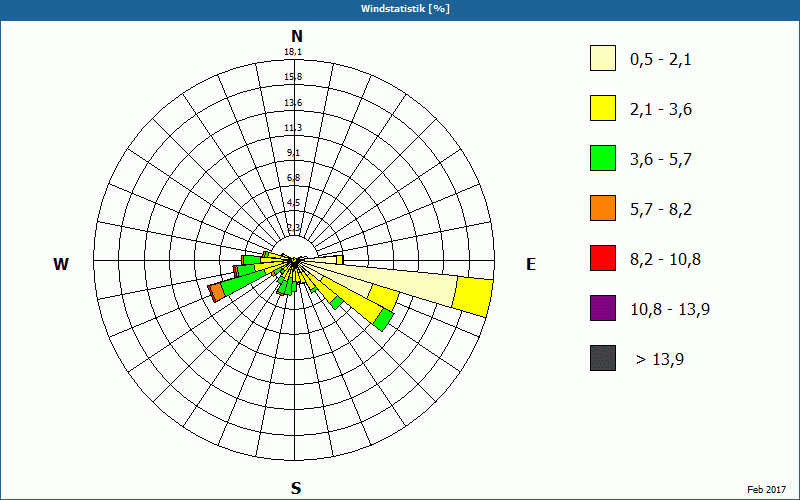This screenshot has height=500, width=800.
Task: Click the '18,1' radial scale value
Action: (x=293, y=52)
